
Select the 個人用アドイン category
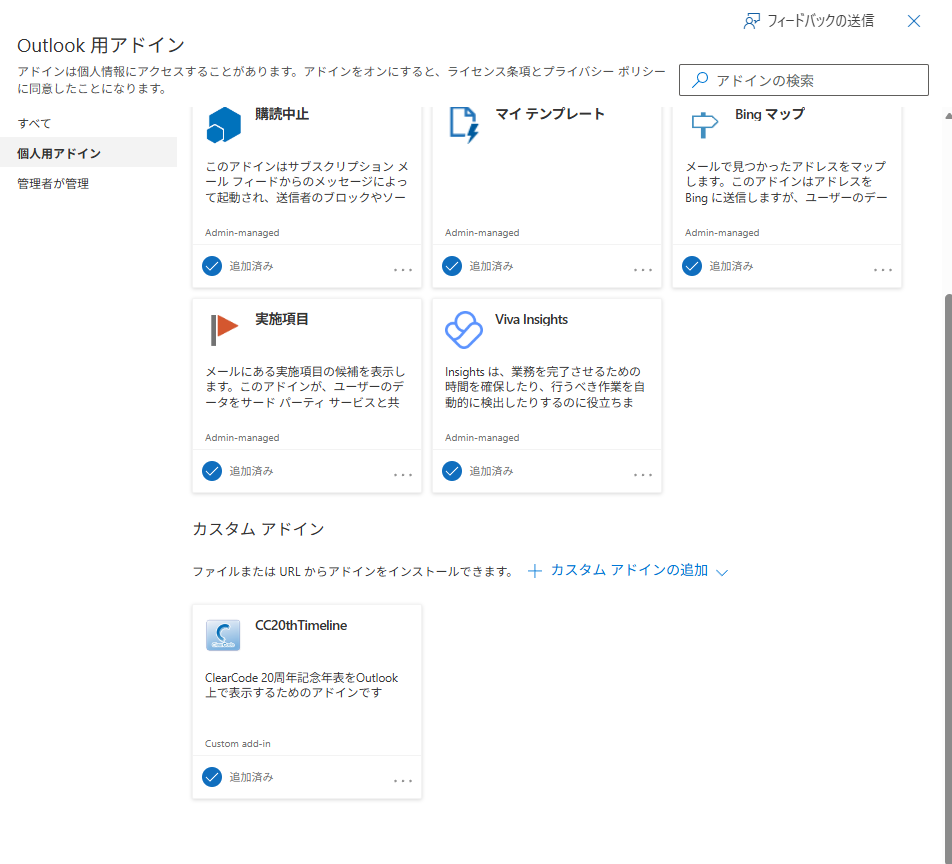pos(88,153)
